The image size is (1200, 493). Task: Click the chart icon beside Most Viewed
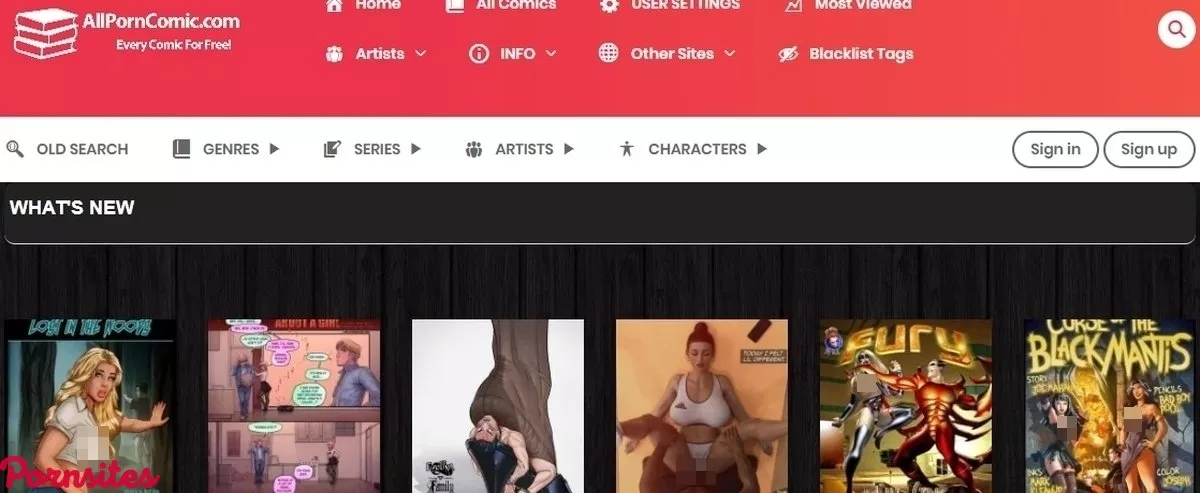tap(793, 6)
